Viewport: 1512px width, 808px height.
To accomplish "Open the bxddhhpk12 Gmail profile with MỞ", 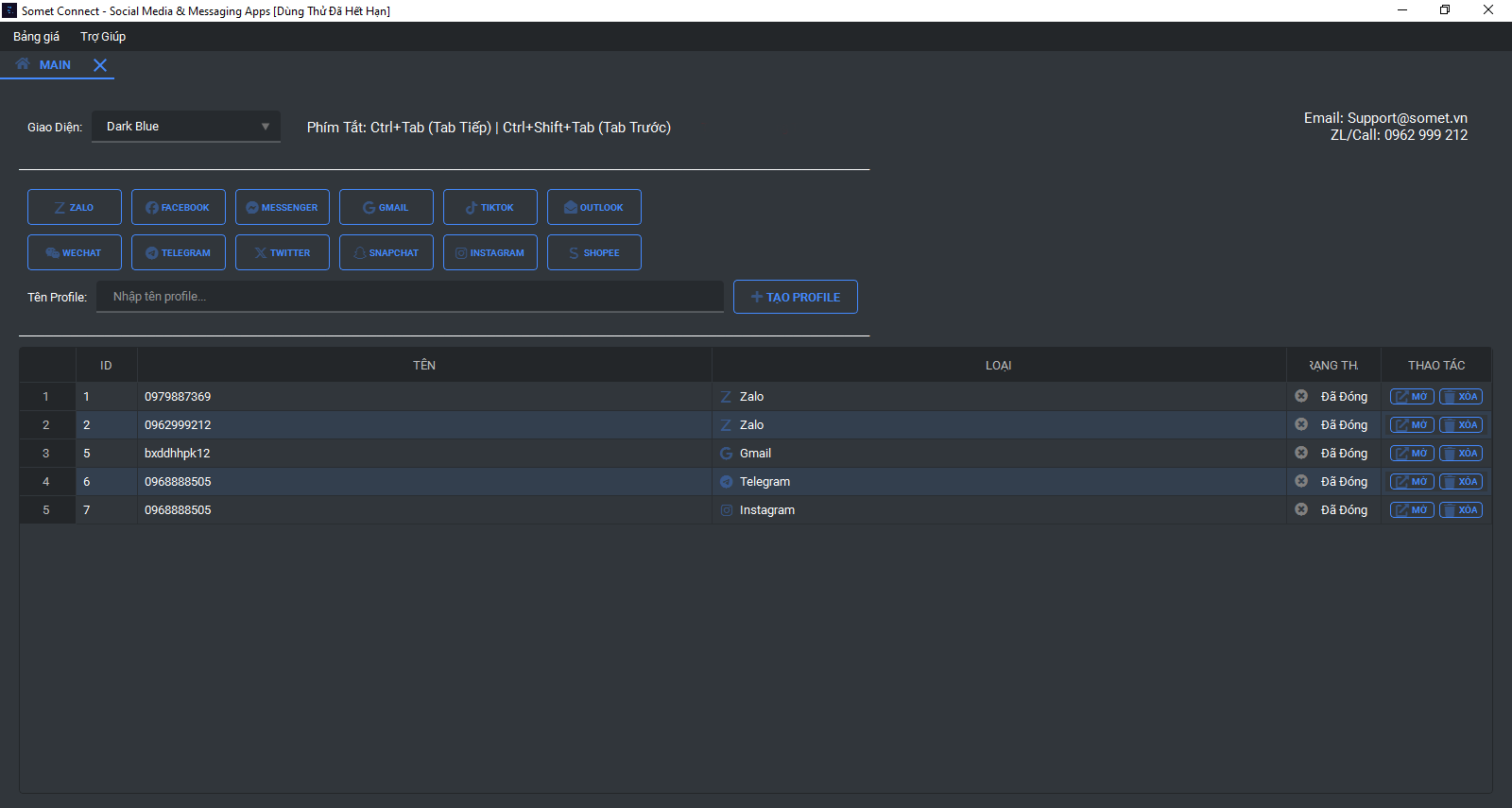I will pyautogui.click(x=1412, y=454).
